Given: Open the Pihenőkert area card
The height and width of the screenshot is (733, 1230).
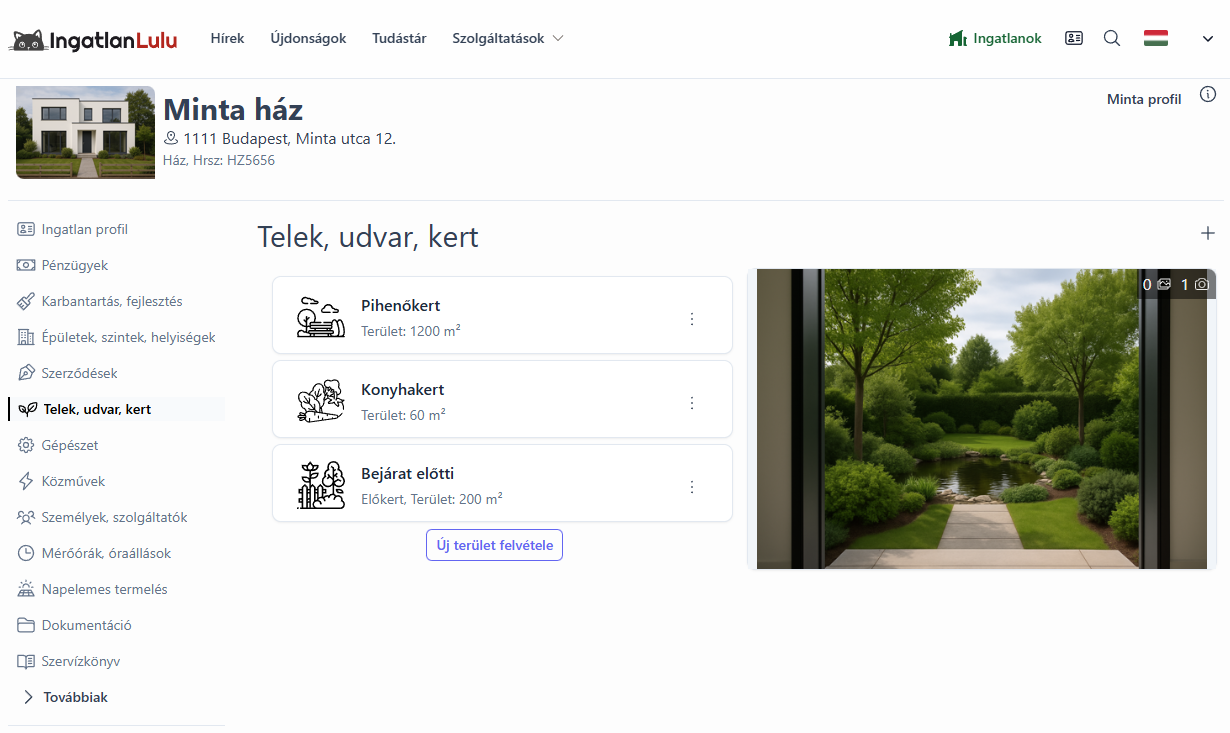Looking at the screenshot, I should [x=502, y=315].
